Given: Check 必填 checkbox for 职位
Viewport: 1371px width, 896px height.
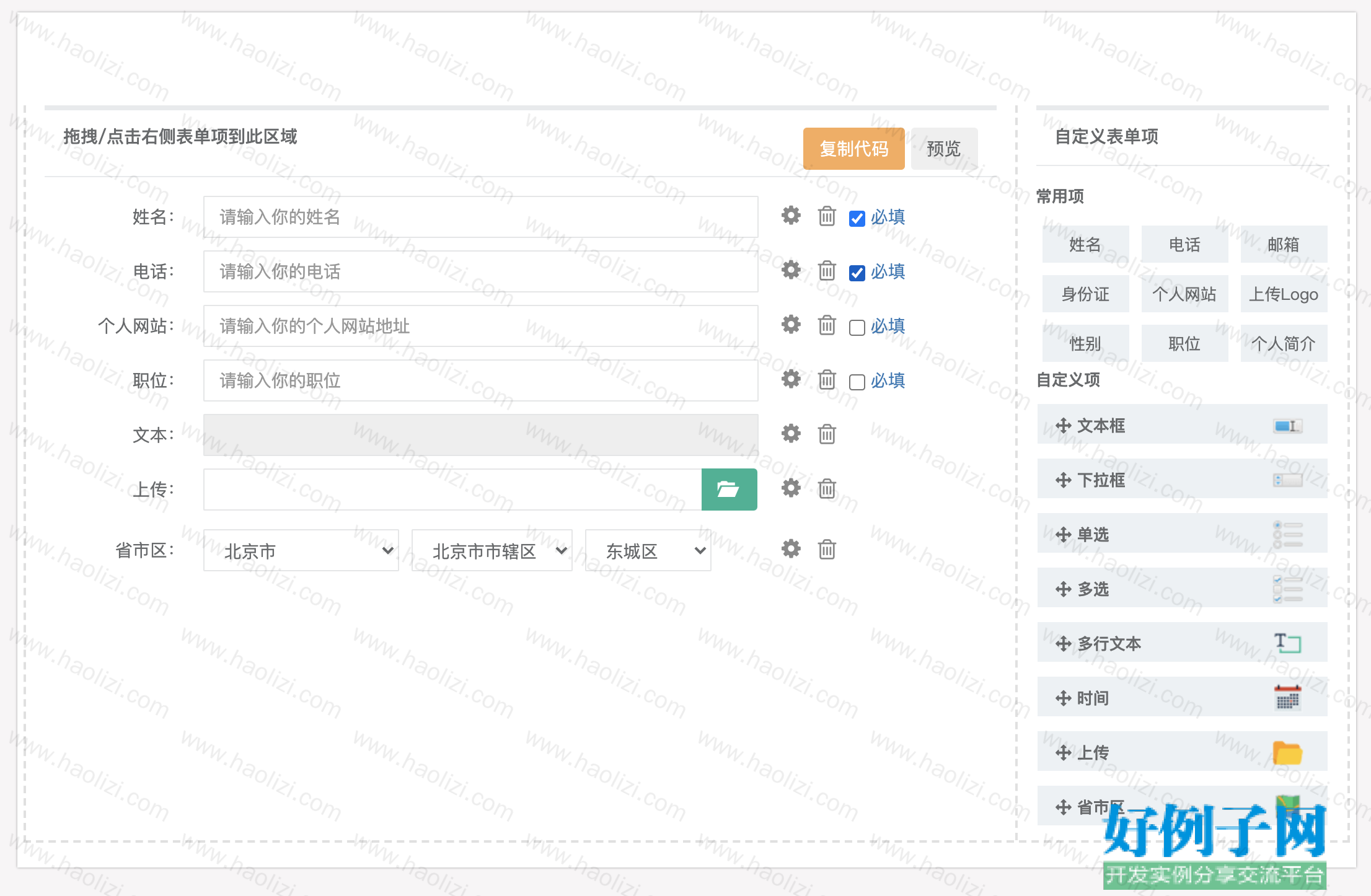Looking at the screenshot, I should (857, 382).
